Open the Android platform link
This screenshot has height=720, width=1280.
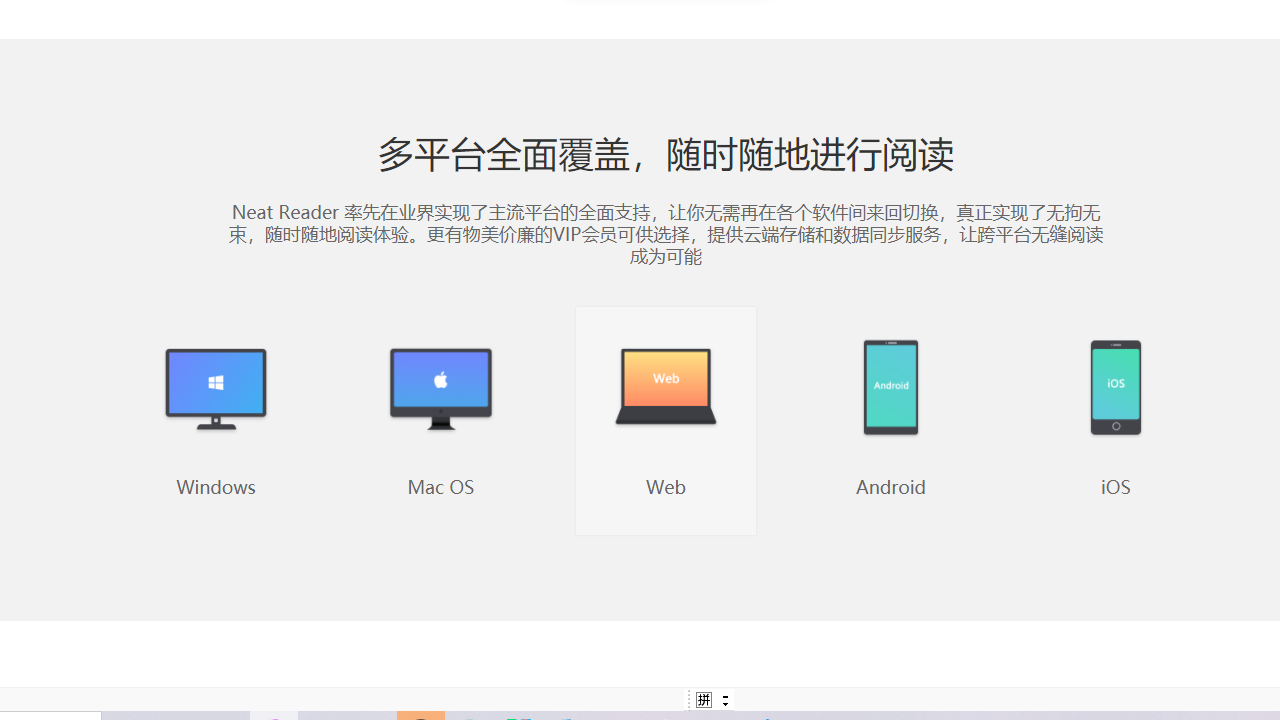[x=890, y=487]
